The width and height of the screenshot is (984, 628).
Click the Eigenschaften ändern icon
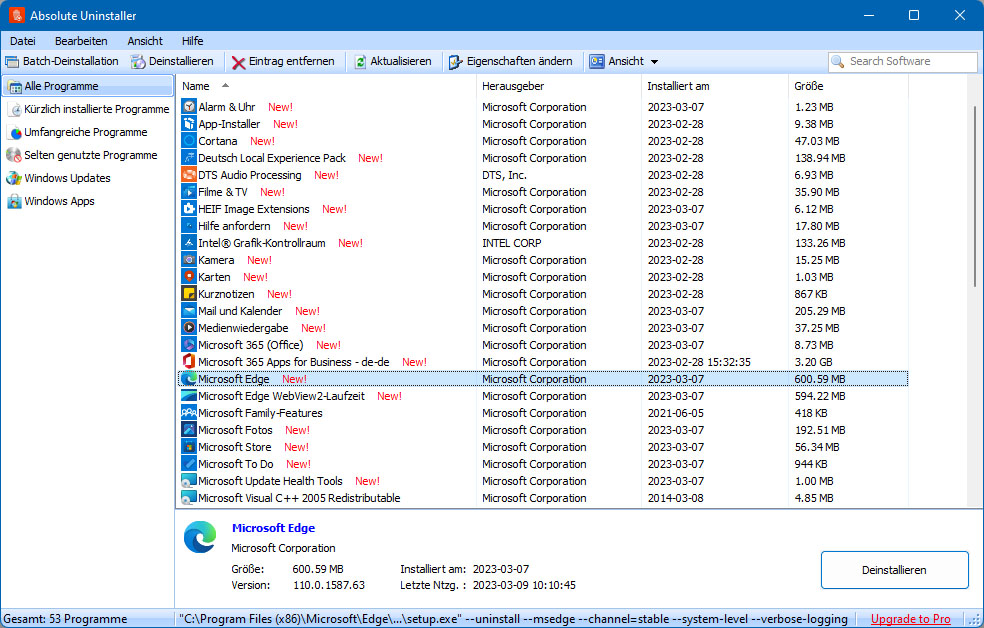(456, 61)
